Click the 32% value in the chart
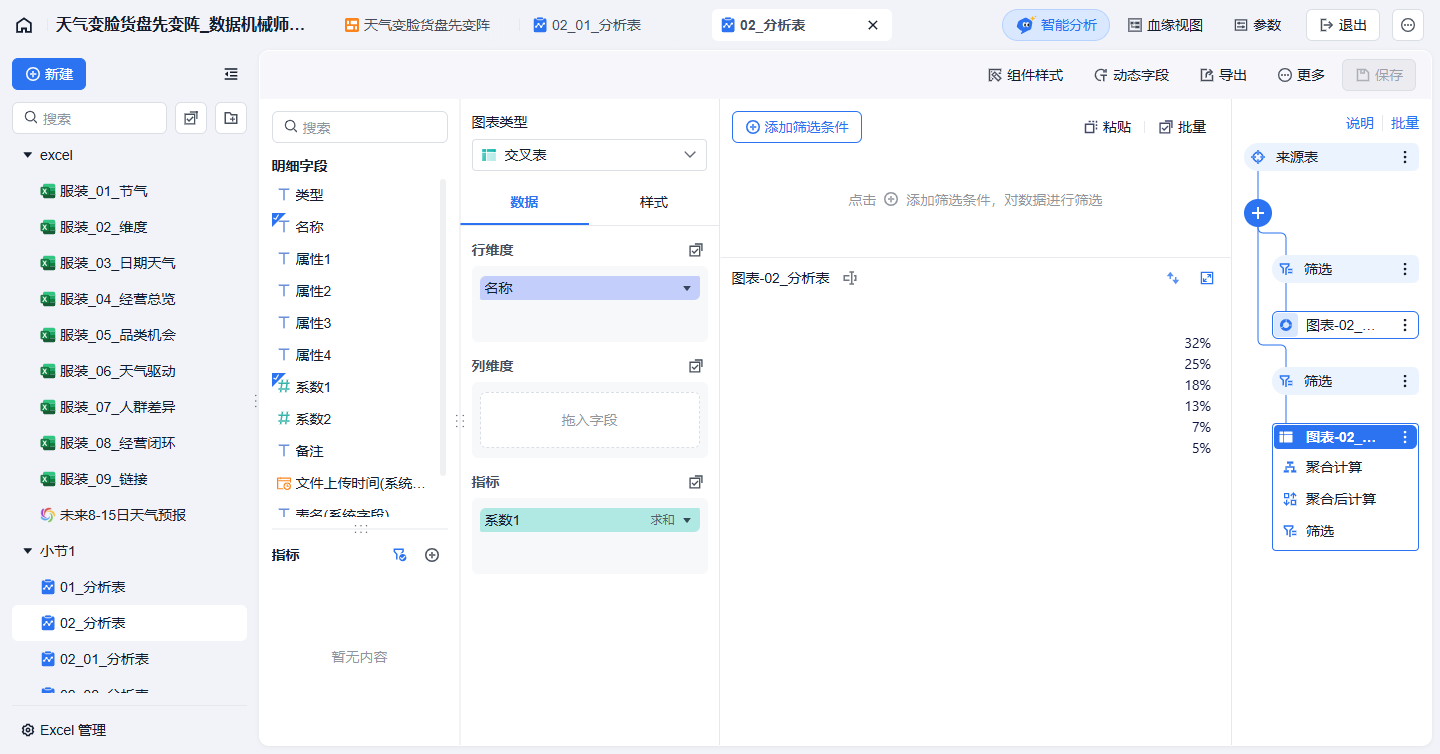The image size is (1440, 754). tap(1197, 343)
